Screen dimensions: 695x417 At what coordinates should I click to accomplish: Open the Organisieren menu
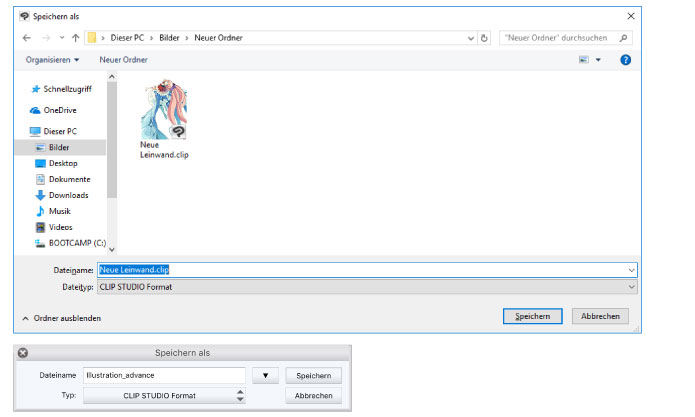click(52, 60)
